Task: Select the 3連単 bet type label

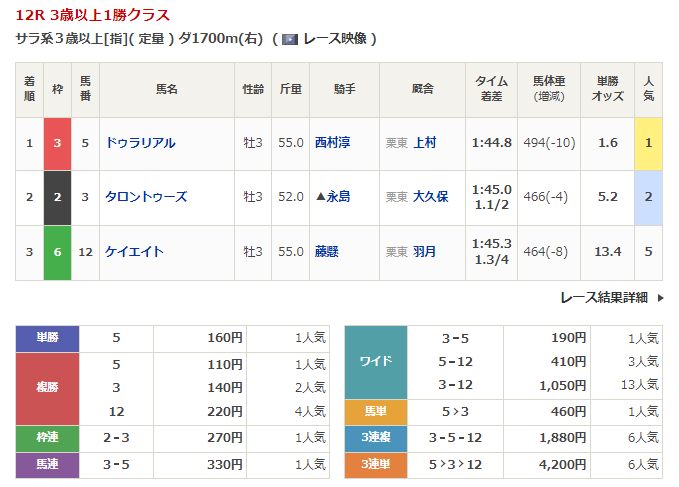Action: click(x=375, y=465)
